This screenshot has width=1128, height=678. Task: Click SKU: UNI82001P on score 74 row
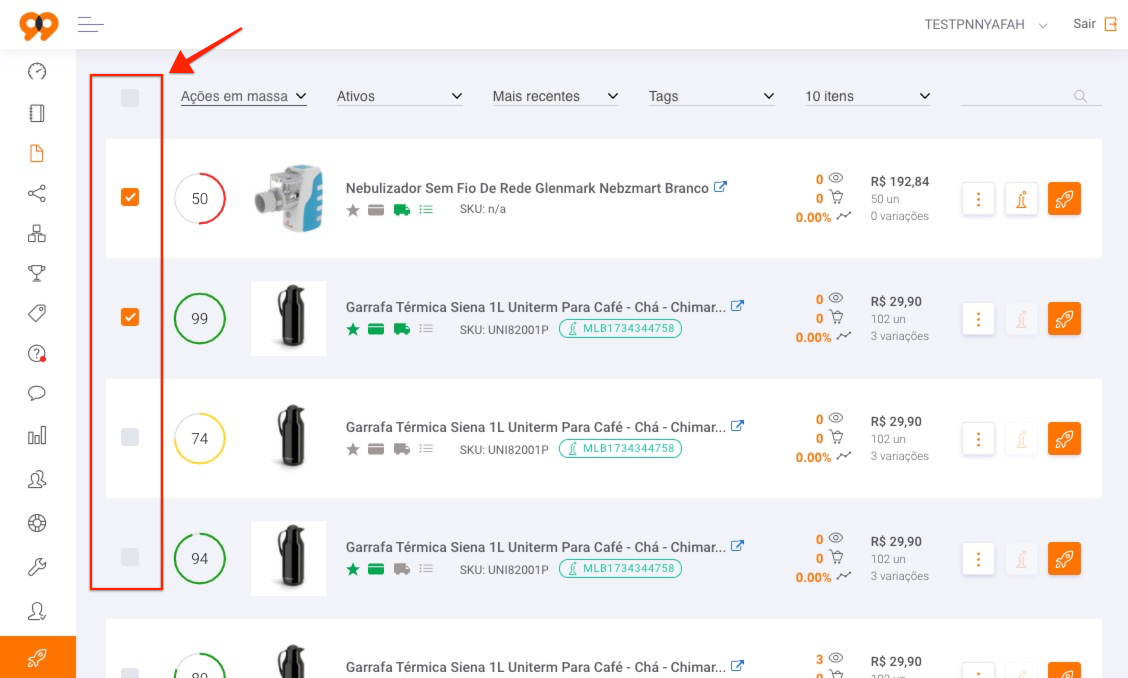[x=504, y=449]
